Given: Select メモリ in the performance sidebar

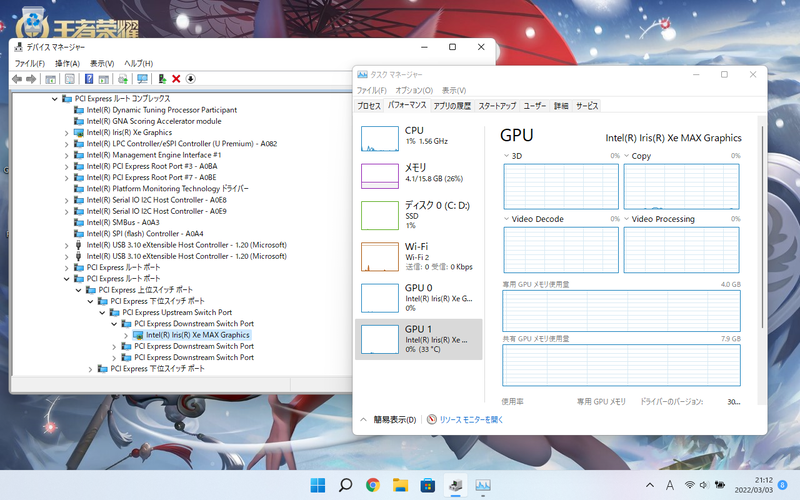Looking at the screenshot, I should coord(418,176).
